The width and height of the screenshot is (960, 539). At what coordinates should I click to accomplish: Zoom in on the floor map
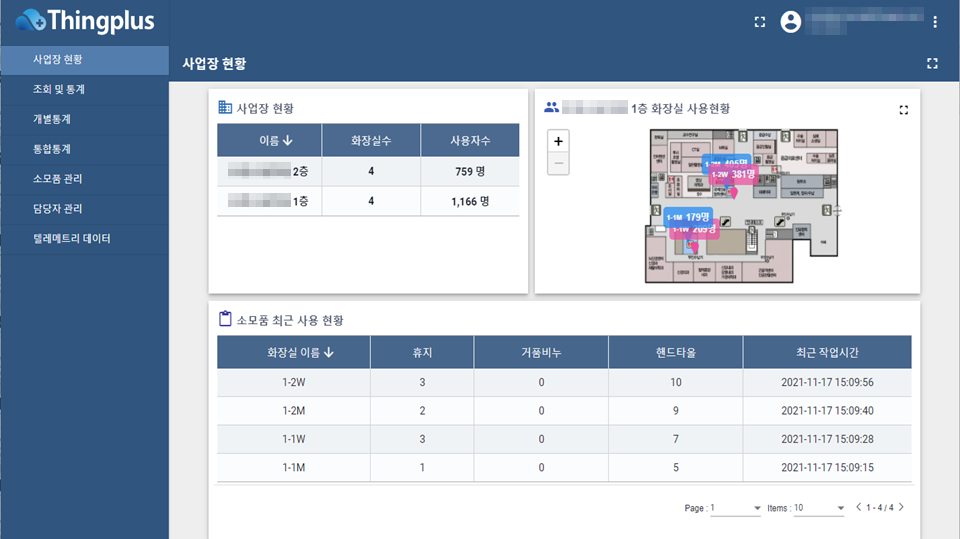coord(558,141)
